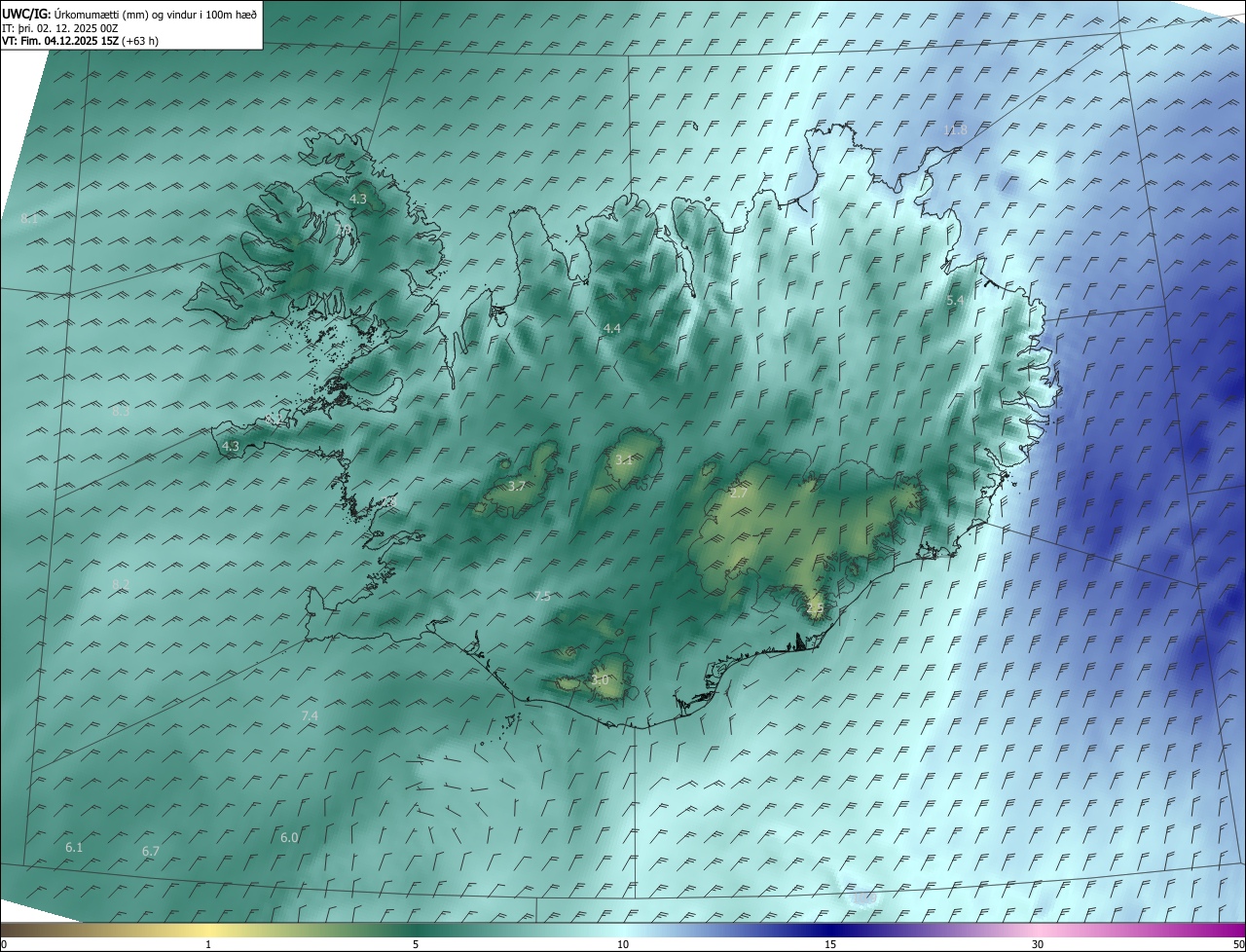Click the legend tick label 1
The height and width of the screenshot is (952, 1246).
208,944
